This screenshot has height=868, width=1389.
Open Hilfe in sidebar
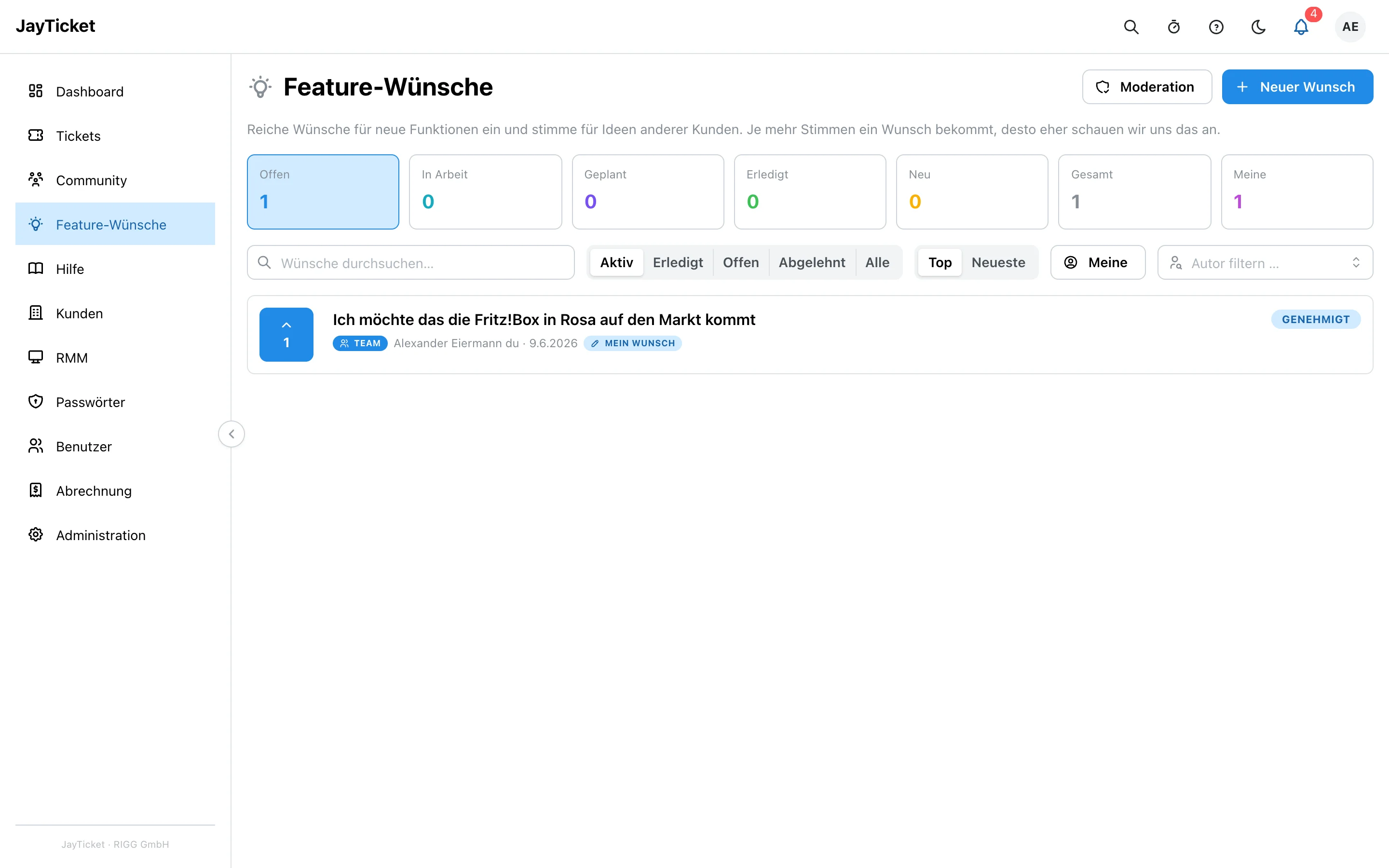115,269
